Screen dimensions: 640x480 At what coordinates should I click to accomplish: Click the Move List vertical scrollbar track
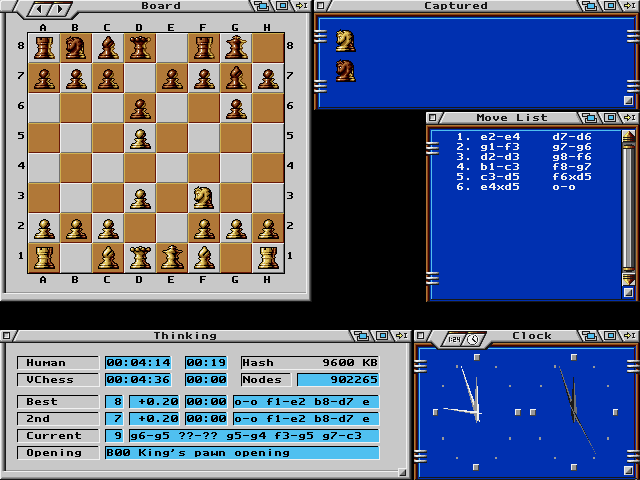pos(628,210)
